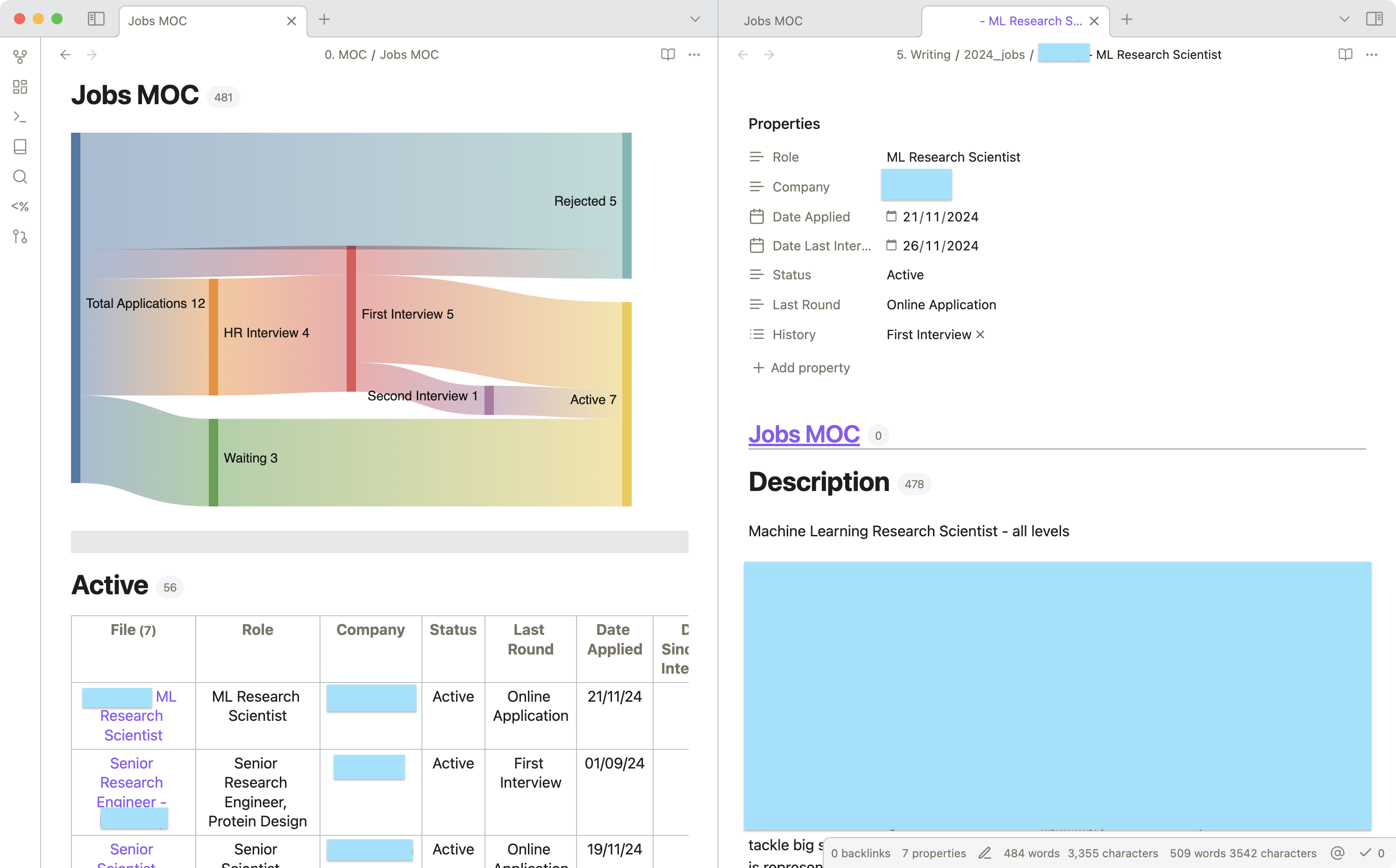Click the notebook icon in ribbon
This screenshot has height=868, width=1396.
[20, 146]
